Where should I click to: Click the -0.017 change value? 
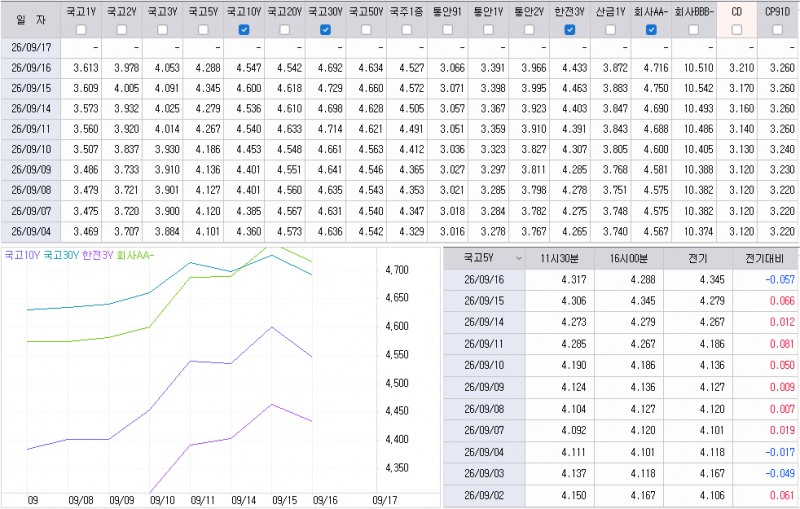(780, 452)
